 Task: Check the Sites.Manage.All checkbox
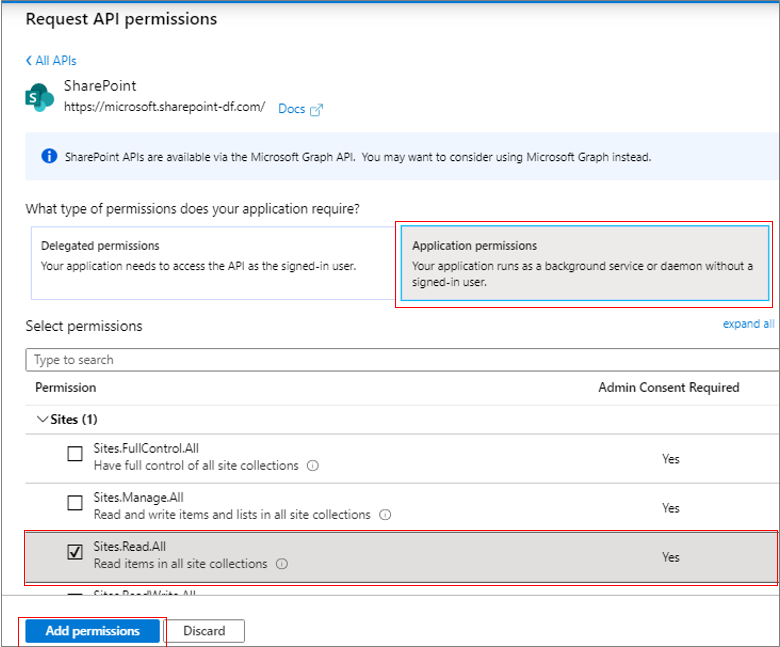coord(75,502)
